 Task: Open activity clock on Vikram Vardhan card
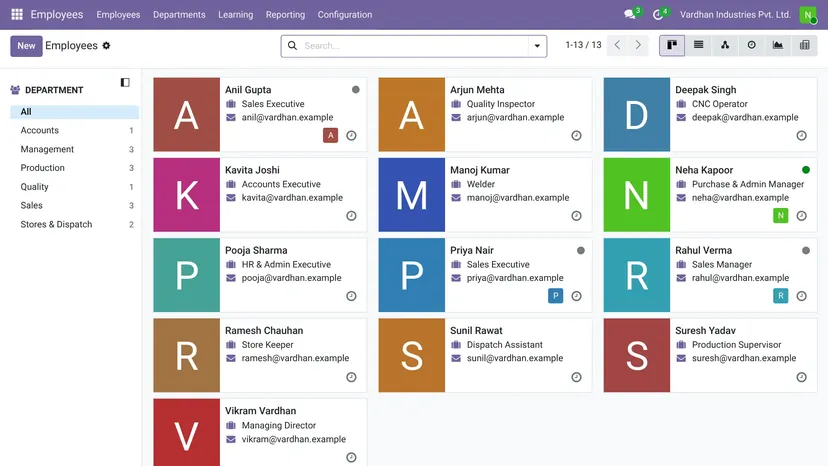coord(351,457)
